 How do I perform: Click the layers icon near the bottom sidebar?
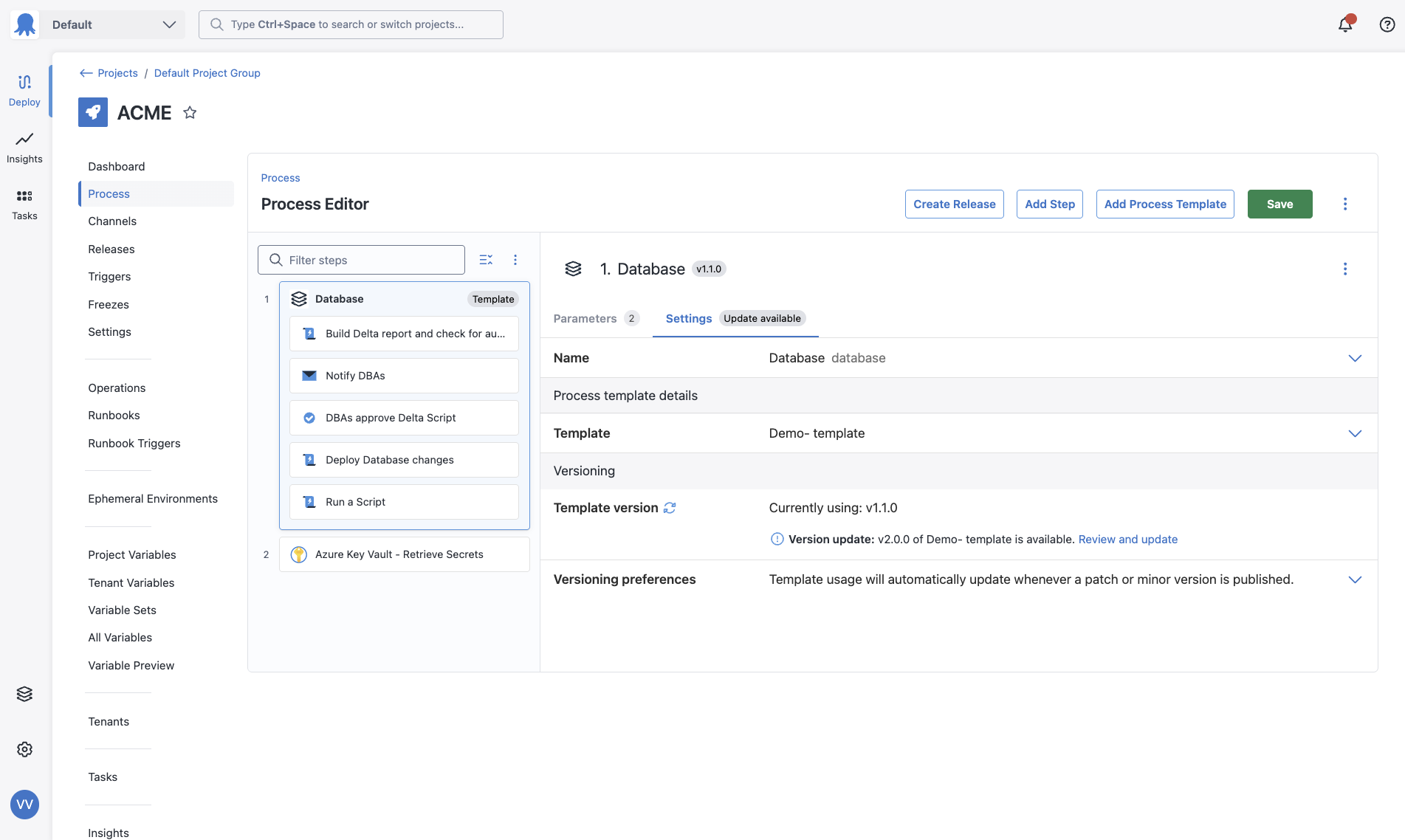pyautogui.click(x=24, y=693)
